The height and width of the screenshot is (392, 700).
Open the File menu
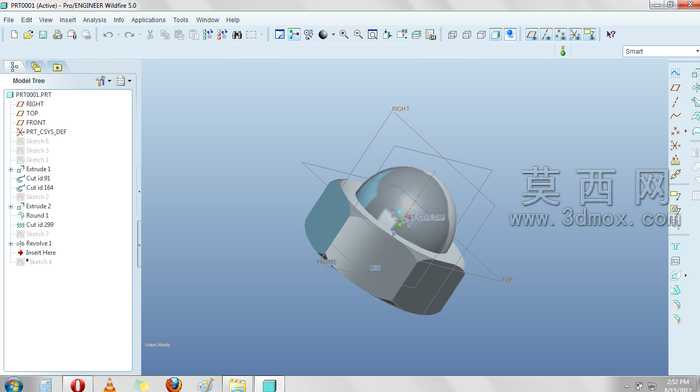click(x=8, y=20)
